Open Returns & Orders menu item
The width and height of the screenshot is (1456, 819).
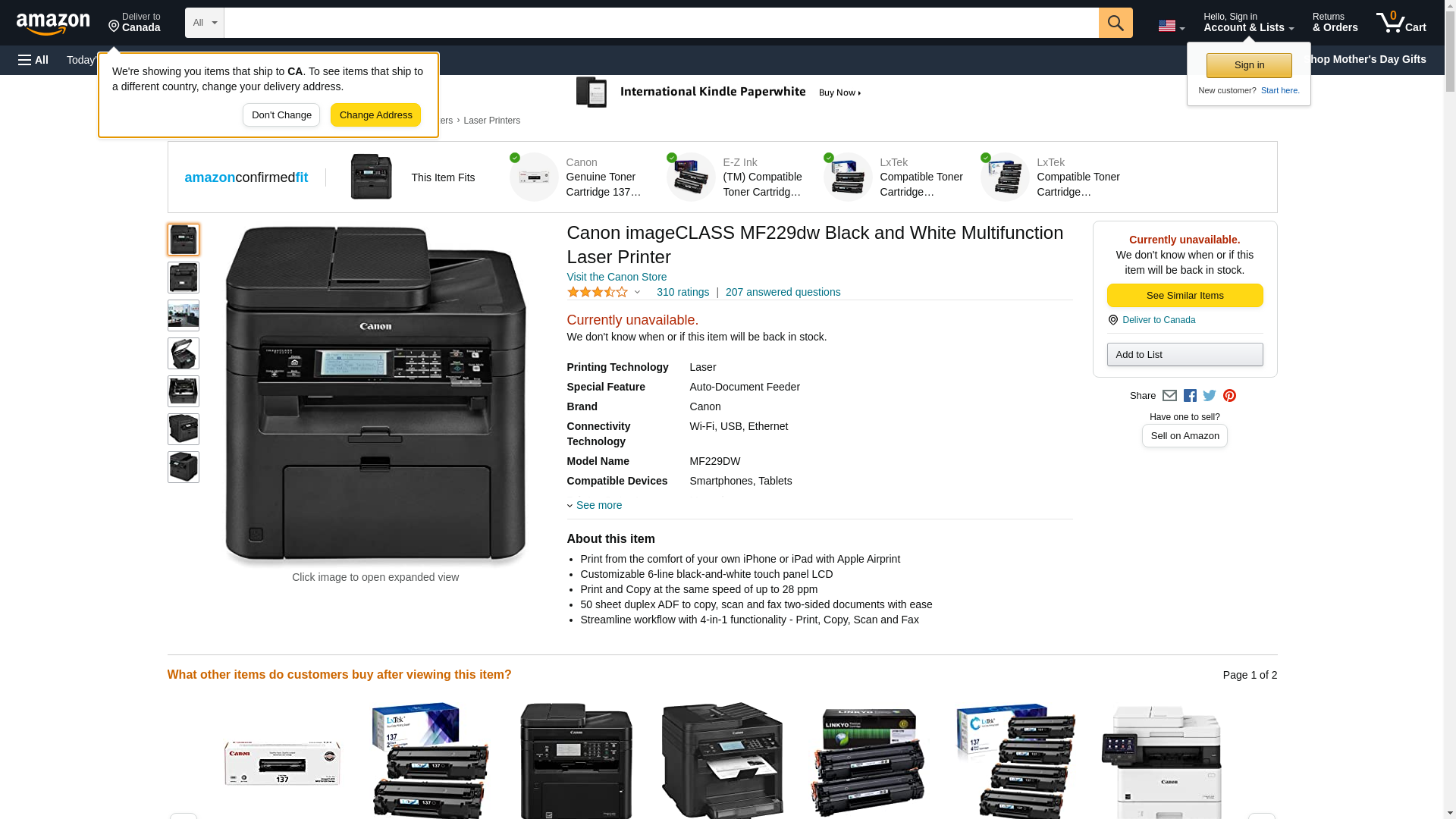point(1335,23)
